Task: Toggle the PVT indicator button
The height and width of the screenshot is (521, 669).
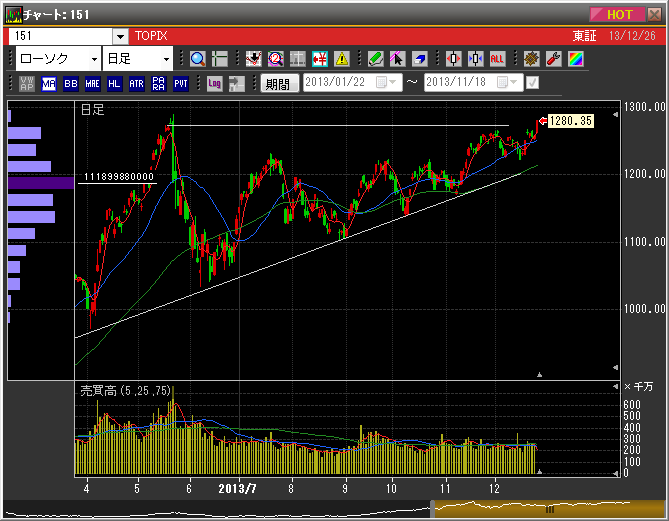Action: [181, 84]
